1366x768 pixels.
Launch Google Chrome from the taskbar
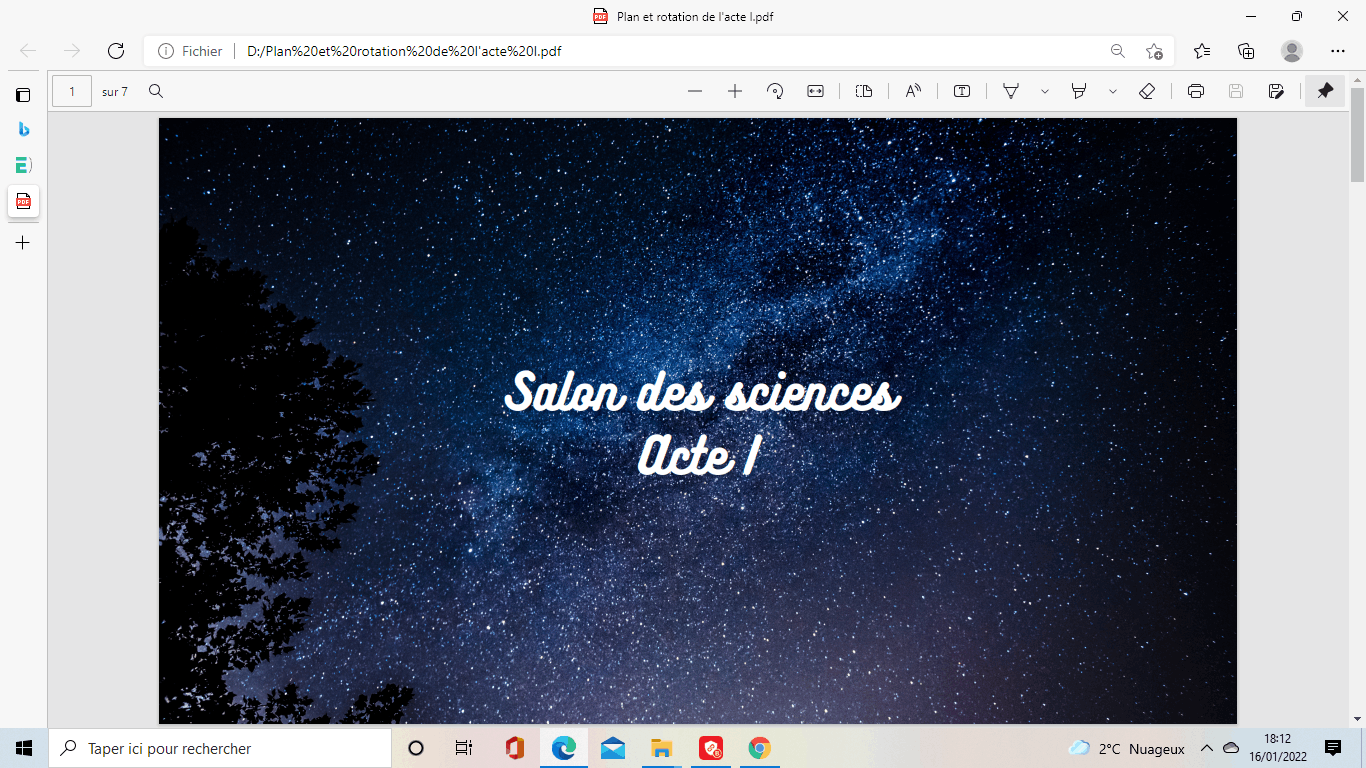759,748
